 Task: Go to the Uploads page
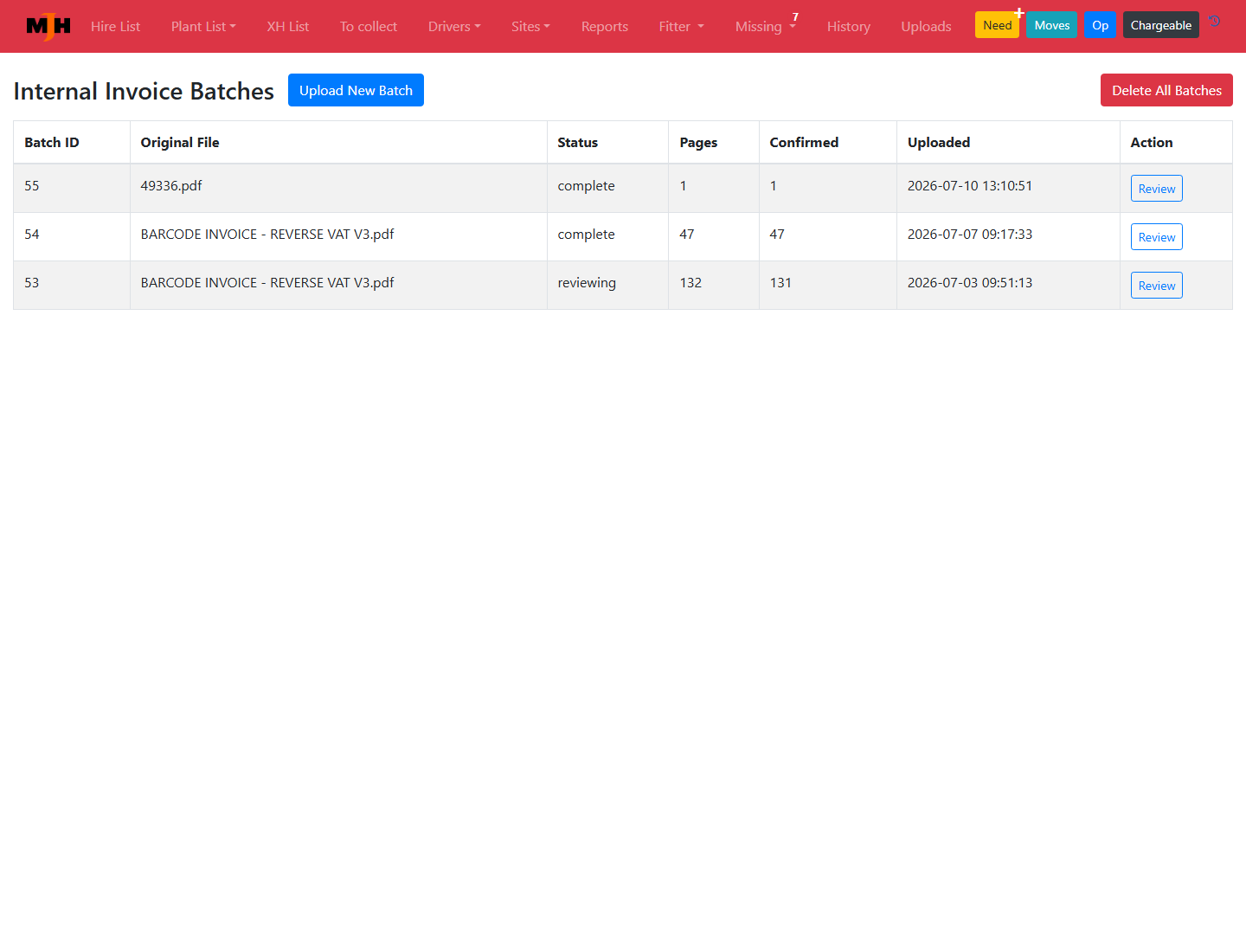tap(926, 26)
